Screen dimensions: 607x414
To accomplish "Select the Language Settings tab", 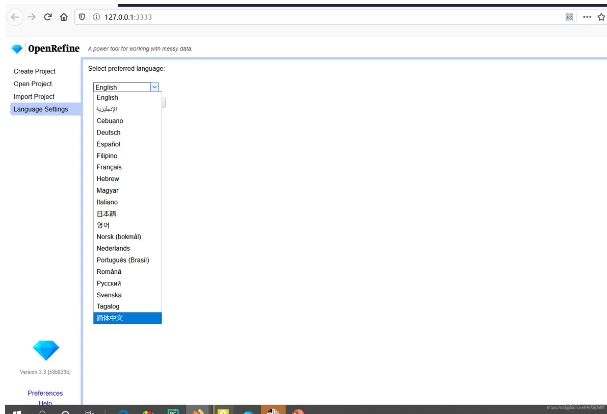I will point(45,109).
